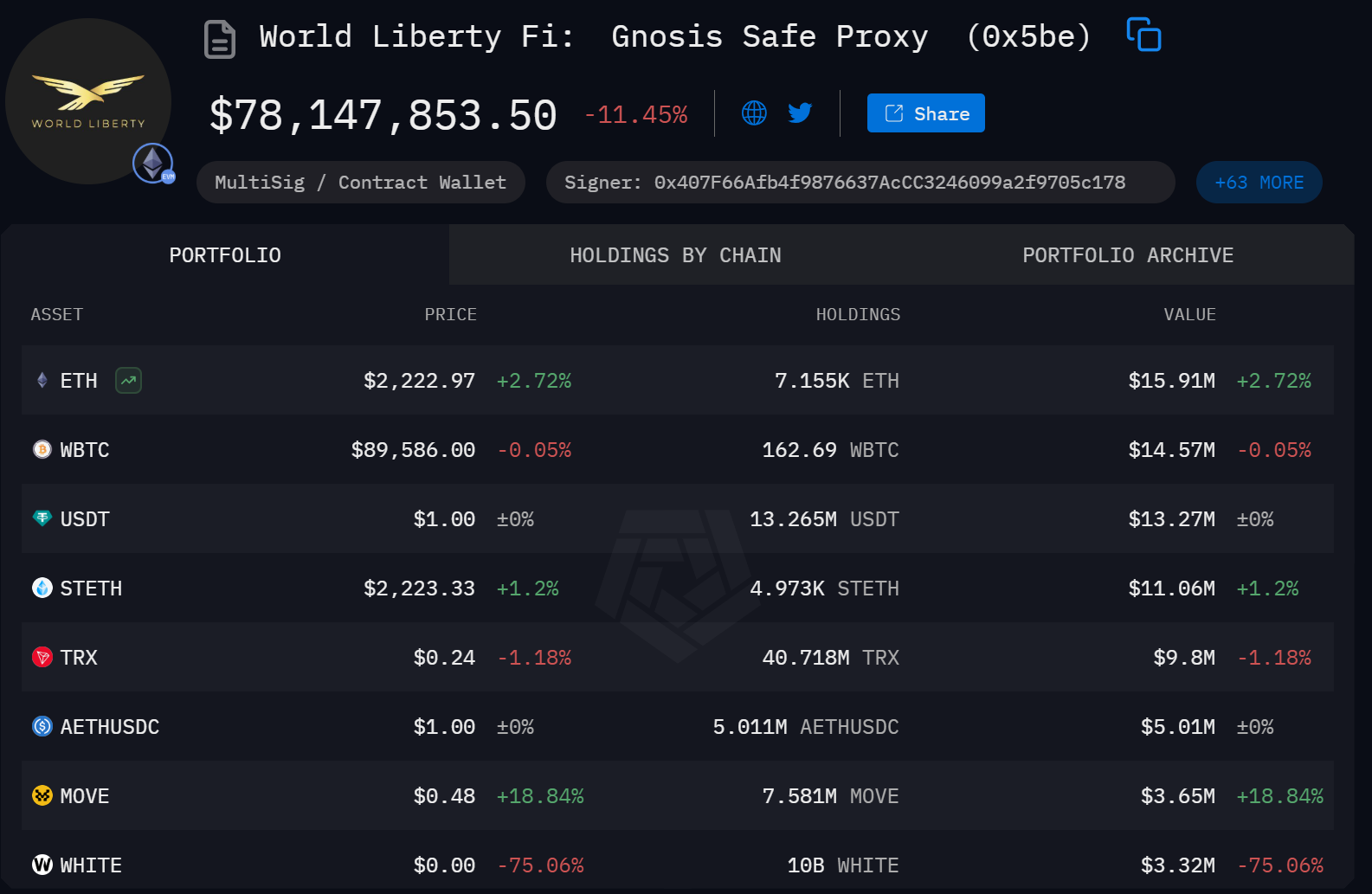
Task: Click the $11.06M STETH value
Action: pos(1171,588)
